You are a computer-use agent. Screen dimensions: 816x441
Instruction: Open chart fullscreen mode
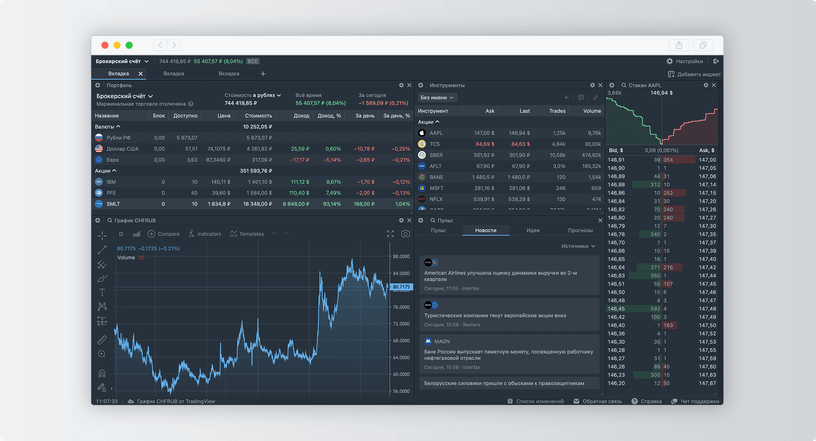pyautogui.click(x=390, y=234)
